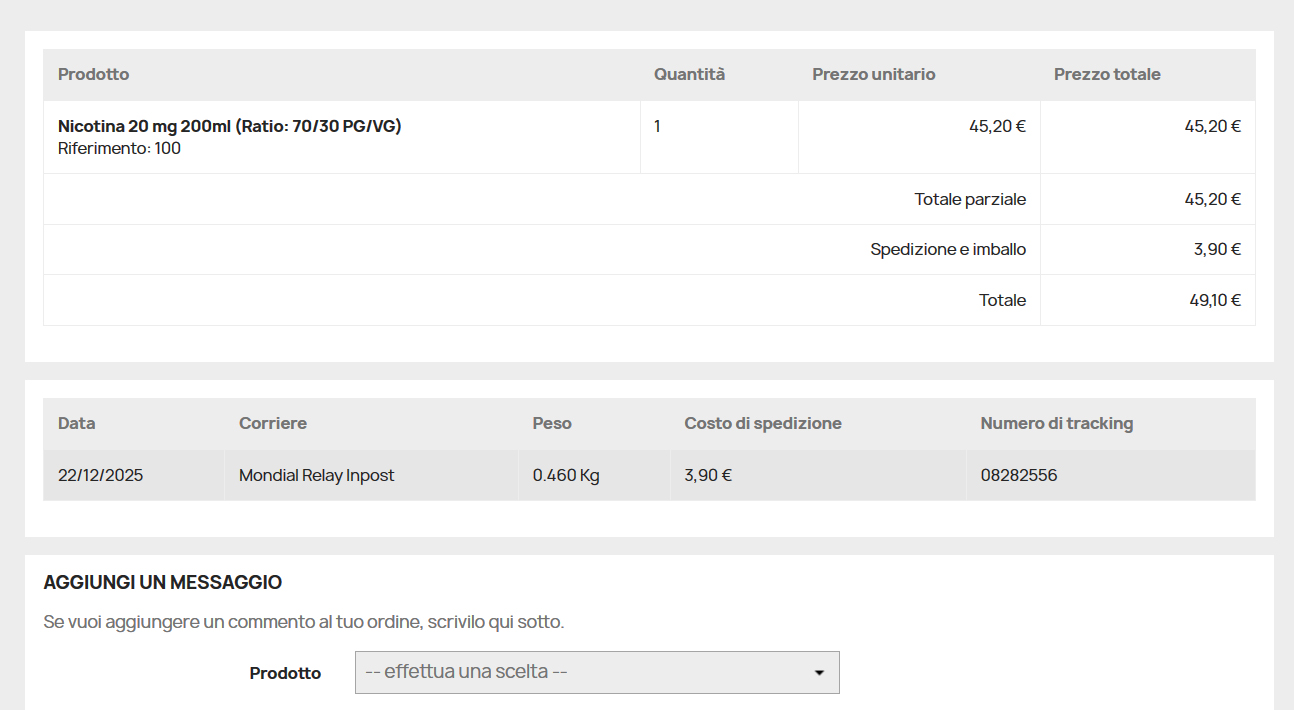Click the Mondial Relay Inpost carrier name

(316, 475)
